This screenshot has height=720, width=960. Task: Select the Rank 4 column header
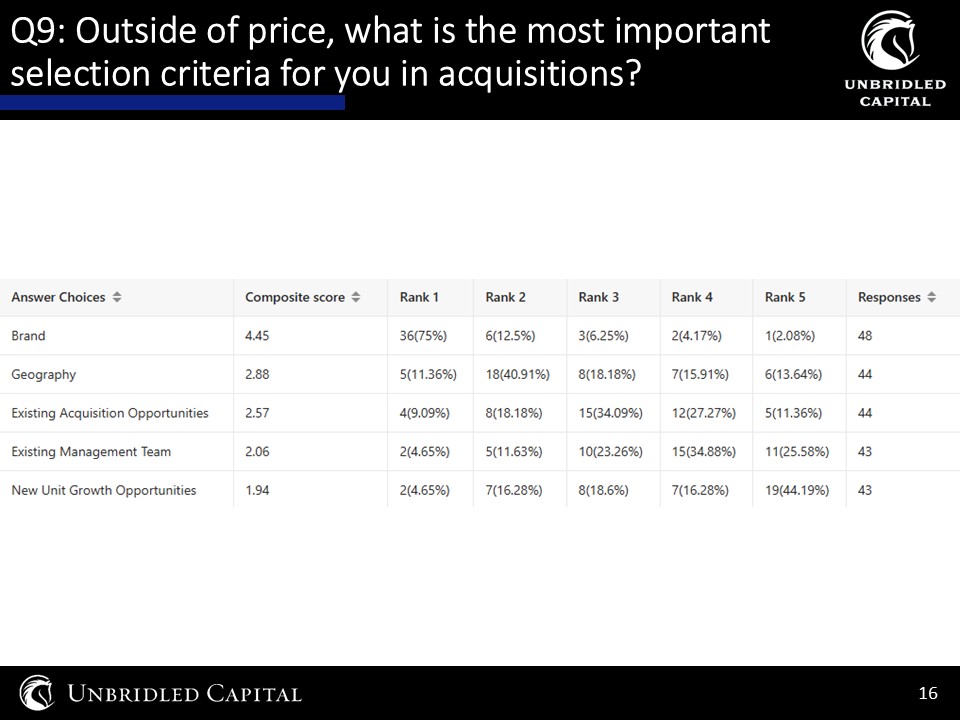[692, 297]
